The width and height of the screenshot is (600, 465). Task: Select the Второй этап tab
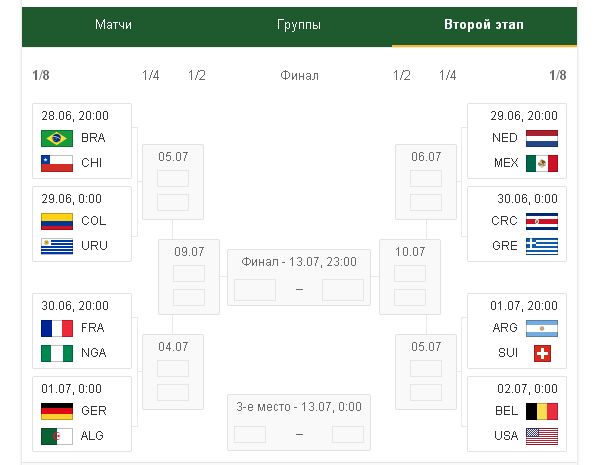484,24
